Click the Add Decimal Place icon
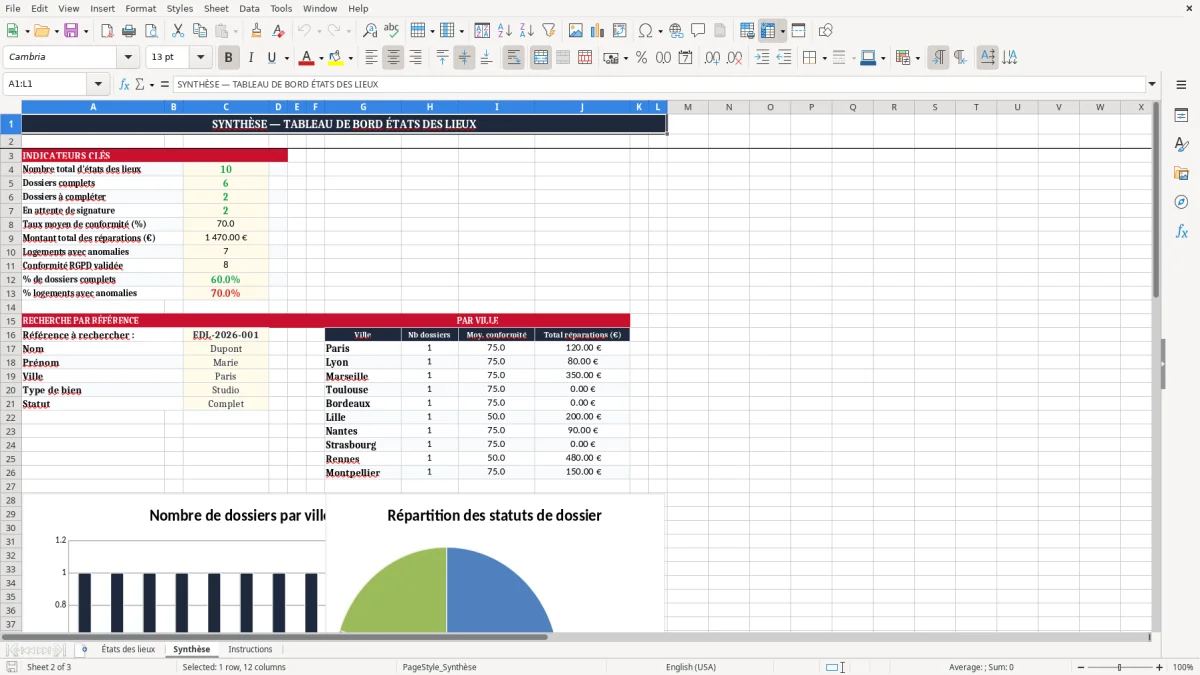 pos(712,58)
